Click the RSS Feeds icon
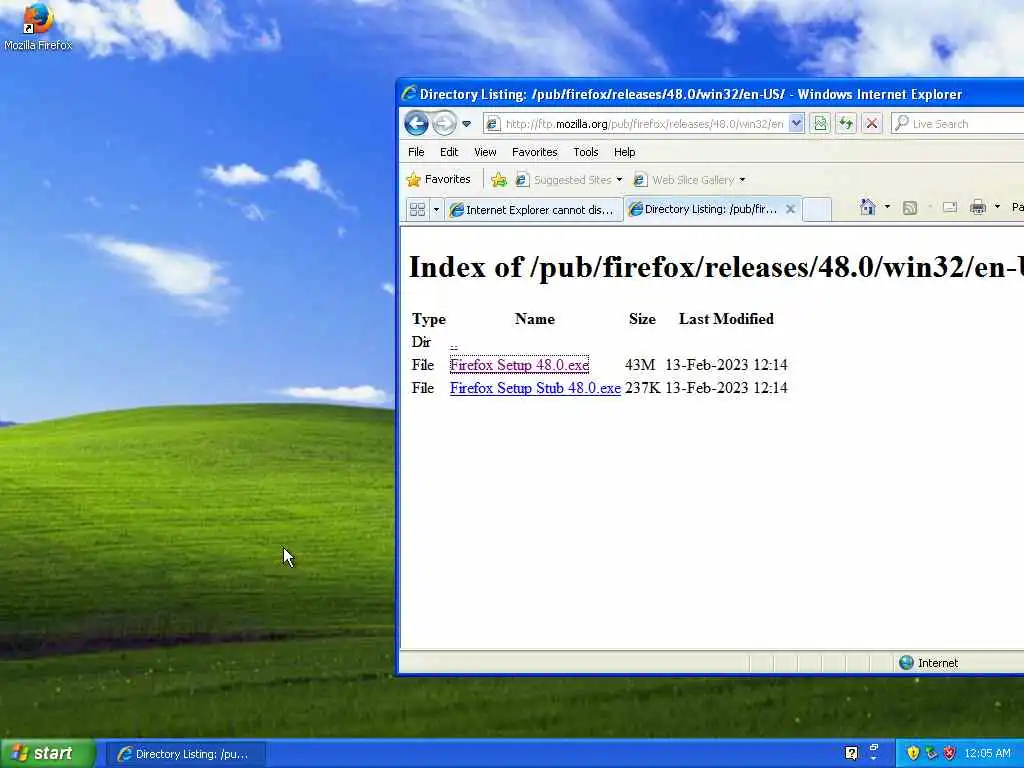The width and height of the screenshot is (1024, 768). 910,208
